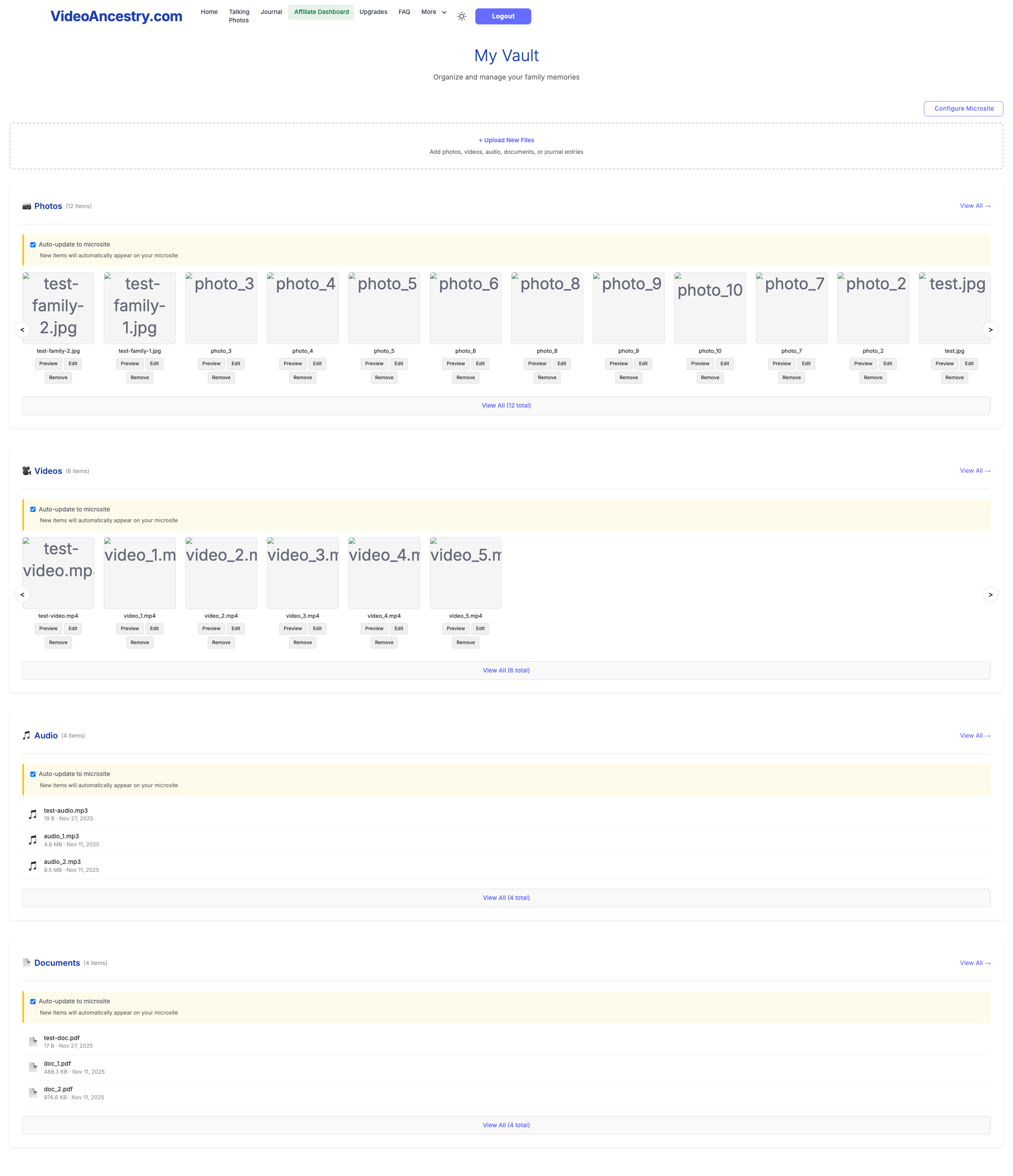Click Upload New Files link
This screenshot has height=1176, width=1013.
pos(506,140)
